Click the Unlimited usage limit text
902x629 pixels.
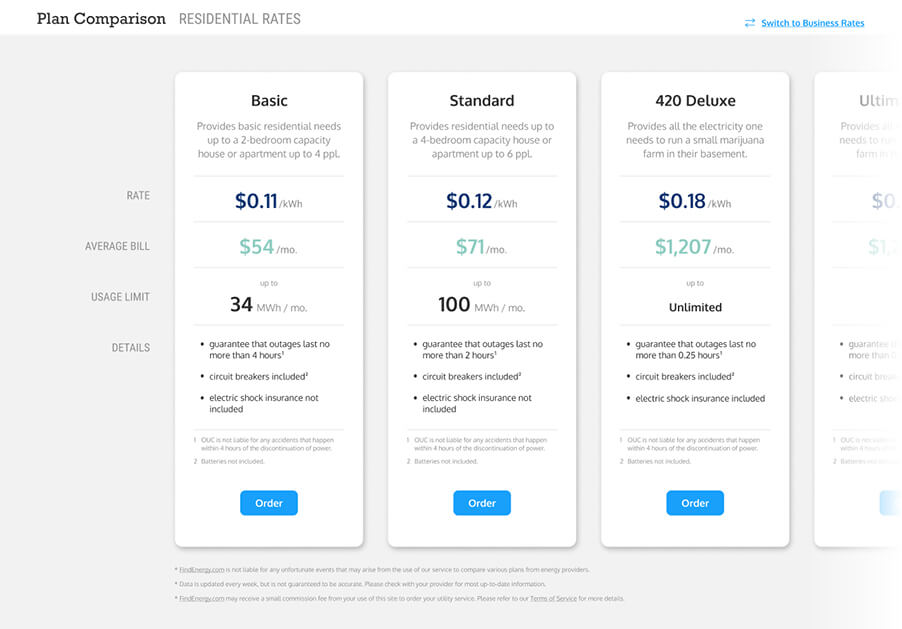[694, 307]
